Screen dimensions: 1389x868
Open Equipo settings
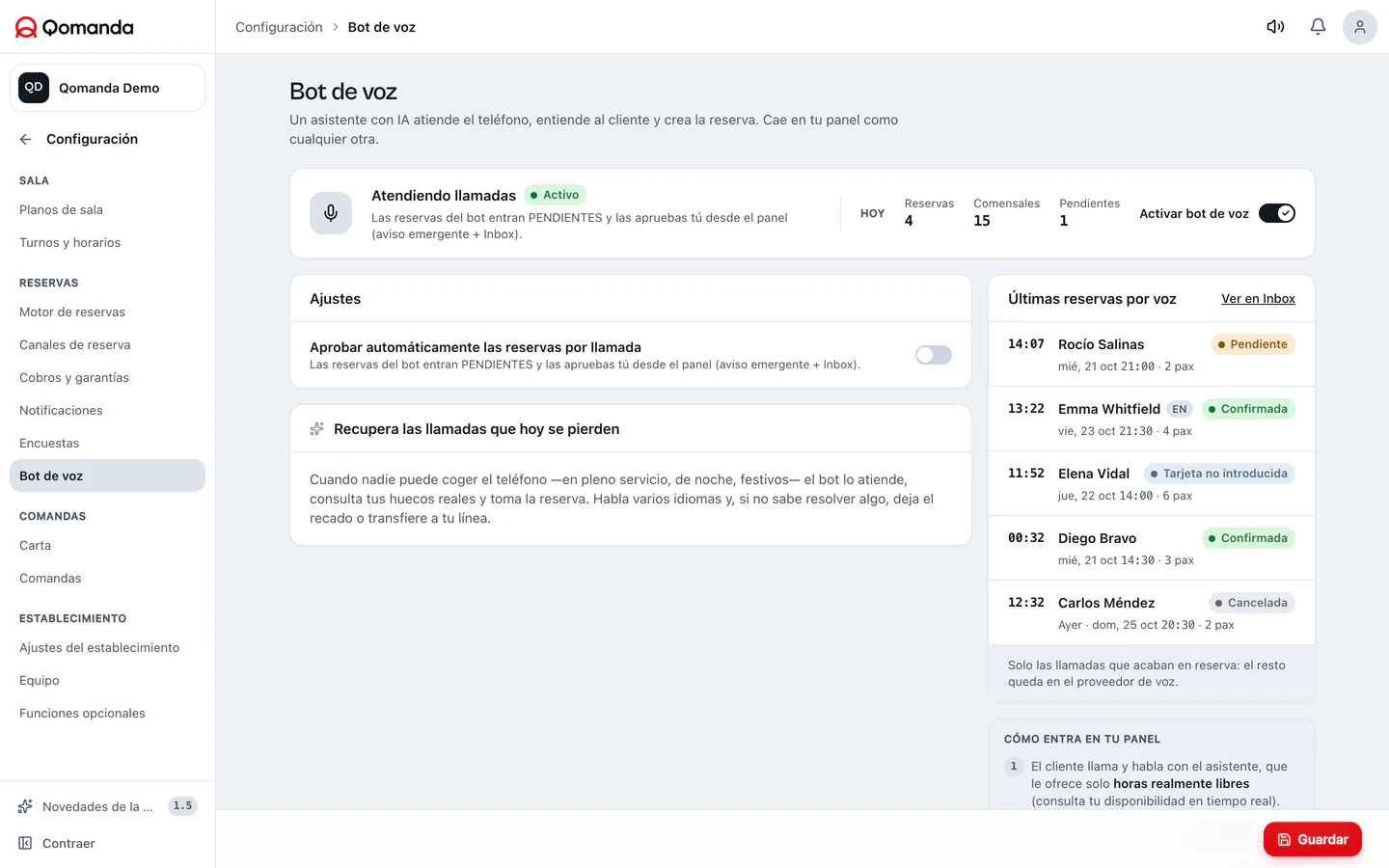click(107, 681)
